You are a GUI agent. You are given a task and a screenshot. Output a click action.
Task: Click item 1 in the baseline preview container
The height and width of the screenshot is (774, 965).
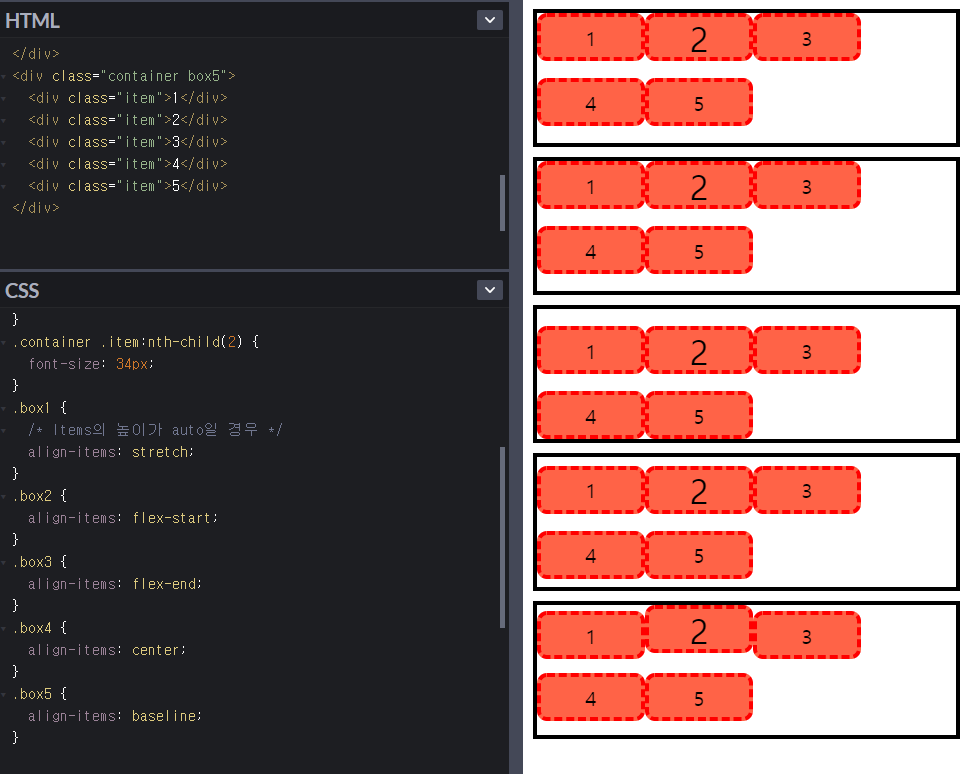pyautogui.click(x=591, y=636)
